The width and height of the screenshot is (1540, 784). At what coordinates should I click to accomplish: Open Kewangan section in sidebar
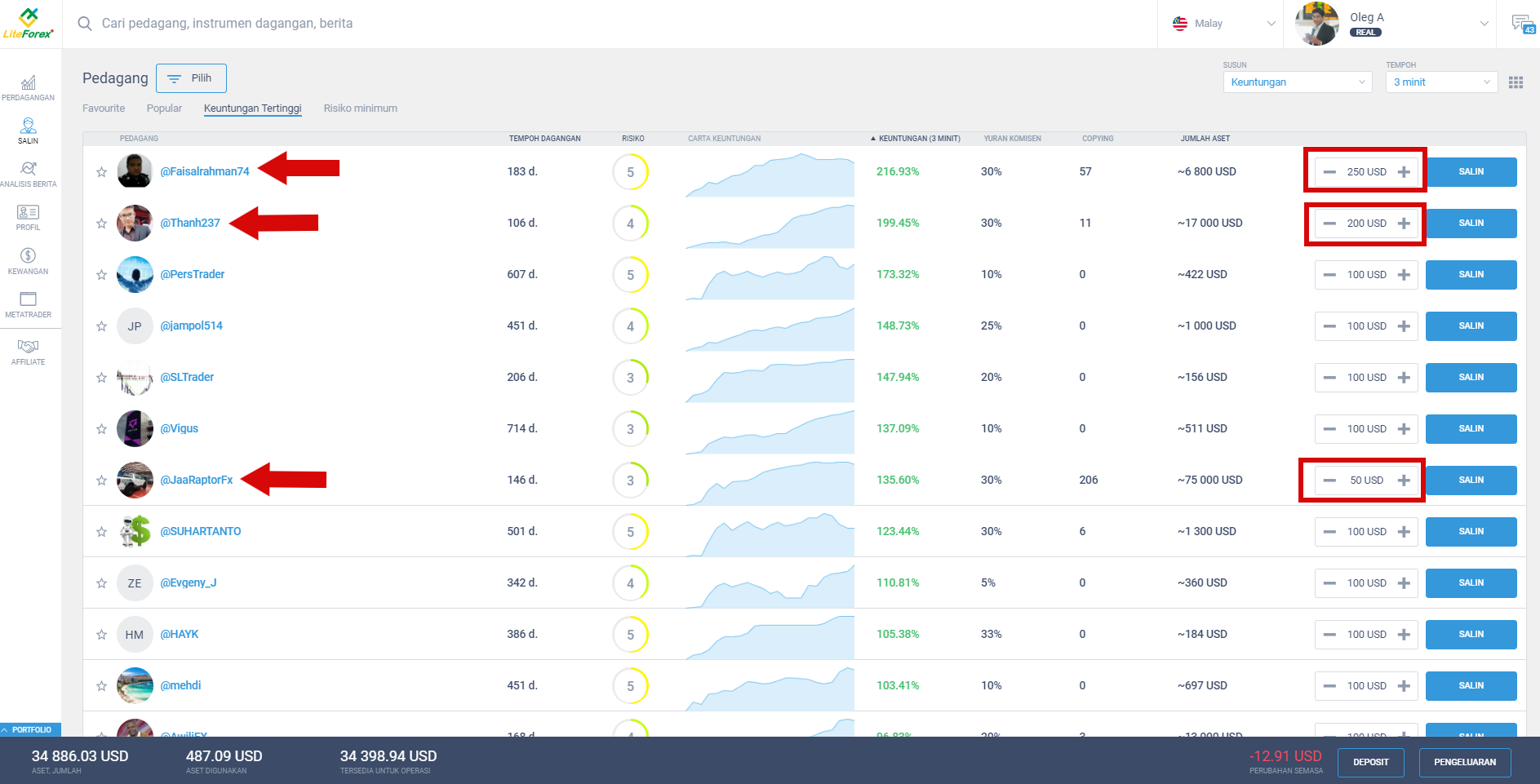[29, 261]
